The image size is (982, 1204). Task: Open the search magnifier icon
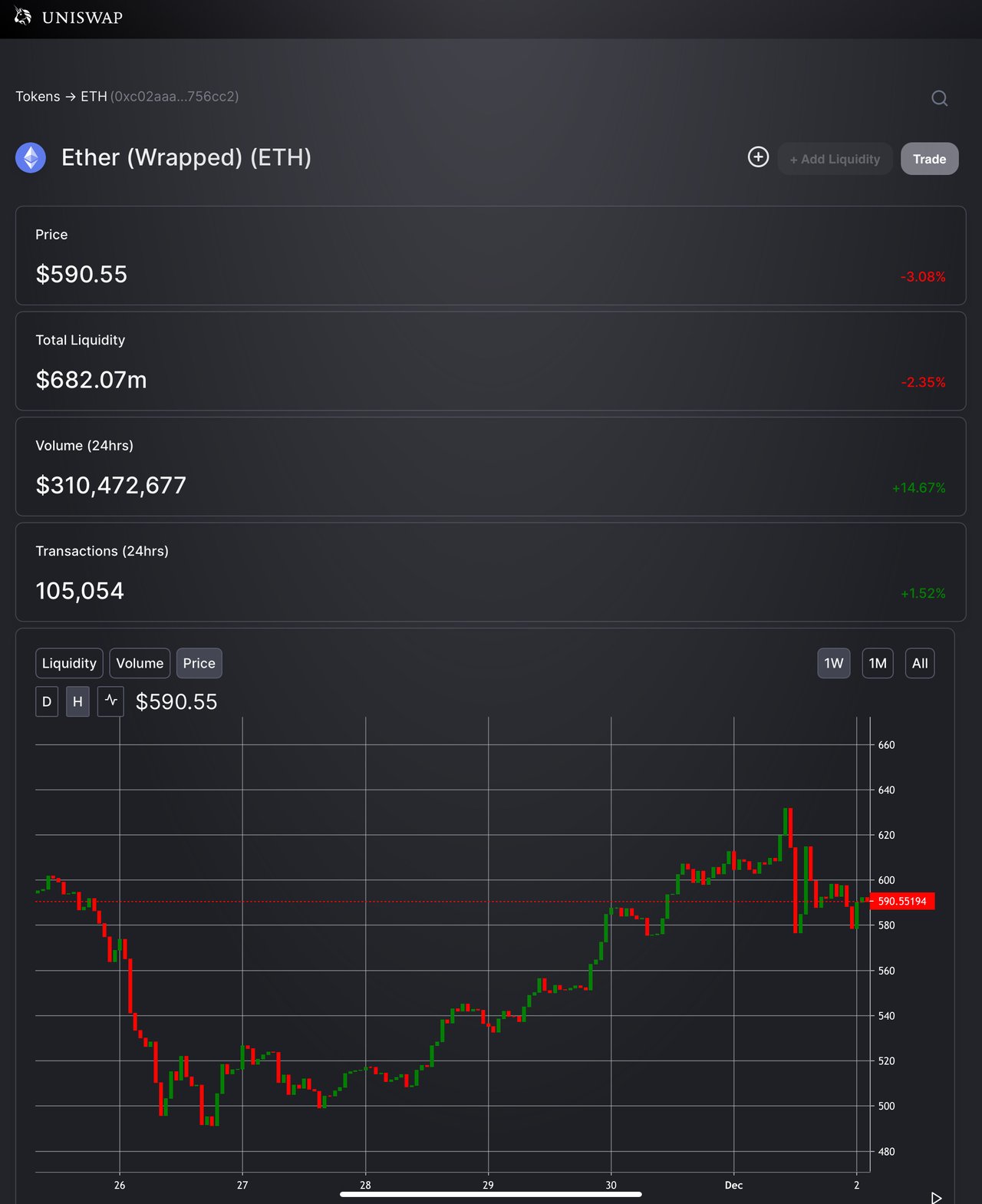point(939,98)
